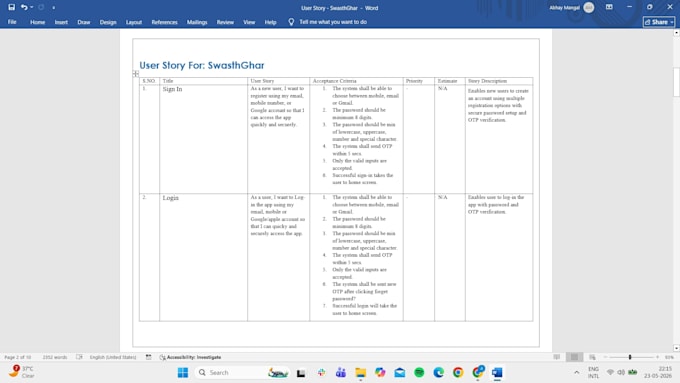
Task: Go to the Review ribbon tab
Action: pos(225,22)
